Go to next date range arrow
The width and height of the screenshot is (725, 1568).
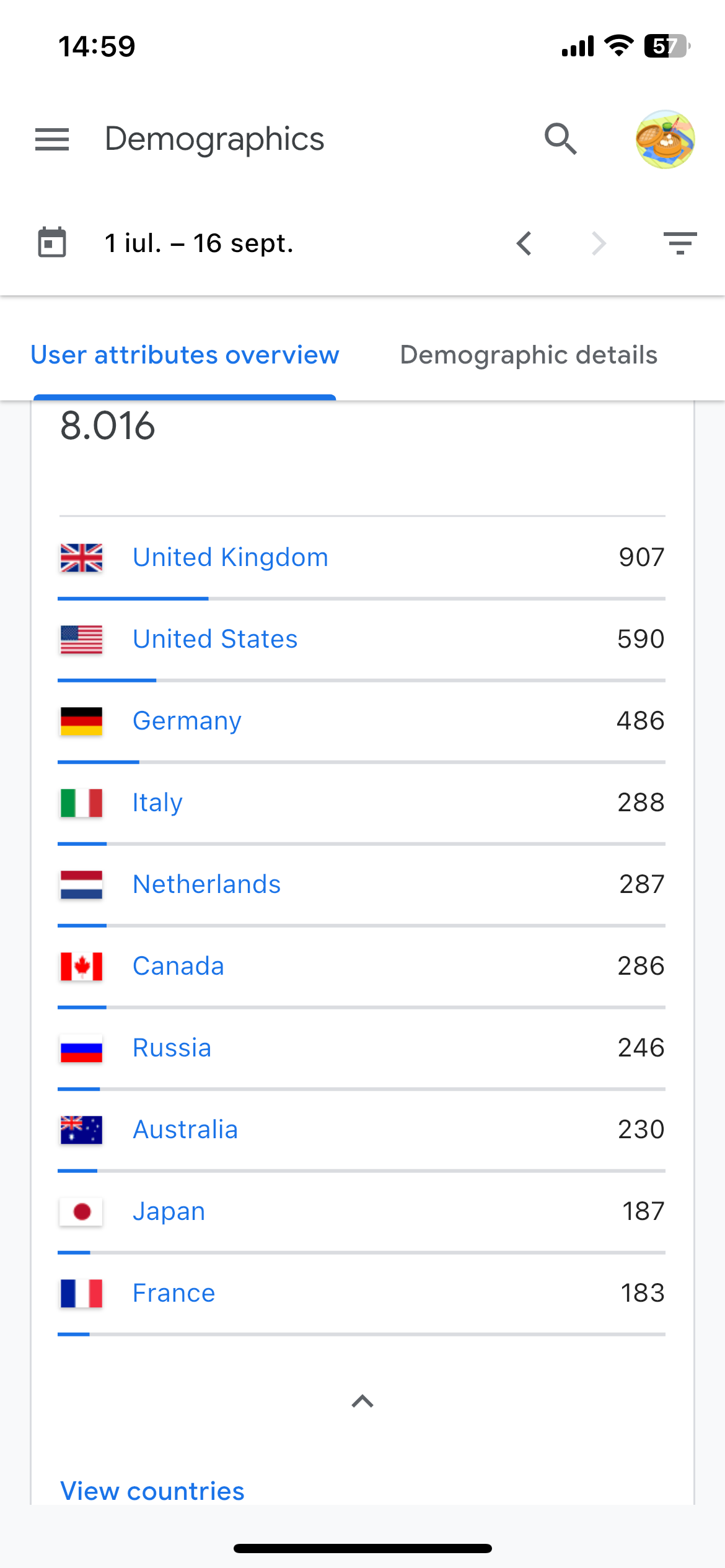coord(599,243)
